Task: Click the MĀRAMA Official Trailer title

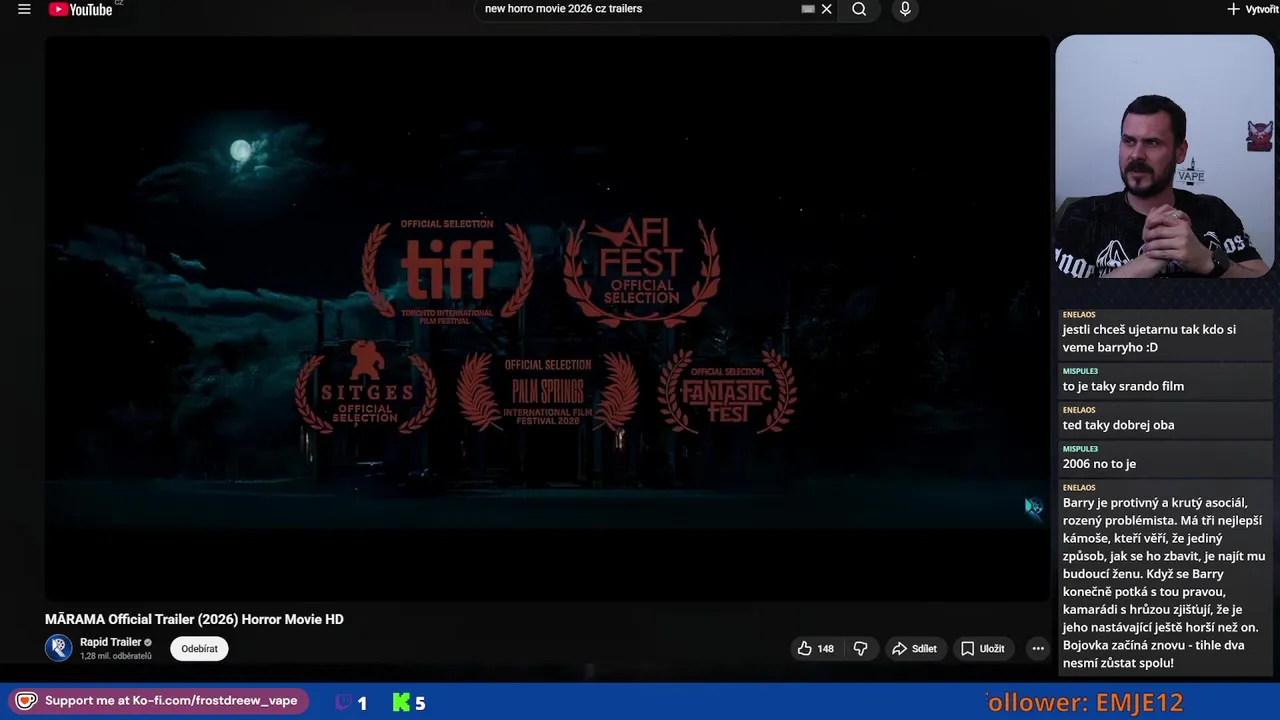Action: [x=194, y=619]
